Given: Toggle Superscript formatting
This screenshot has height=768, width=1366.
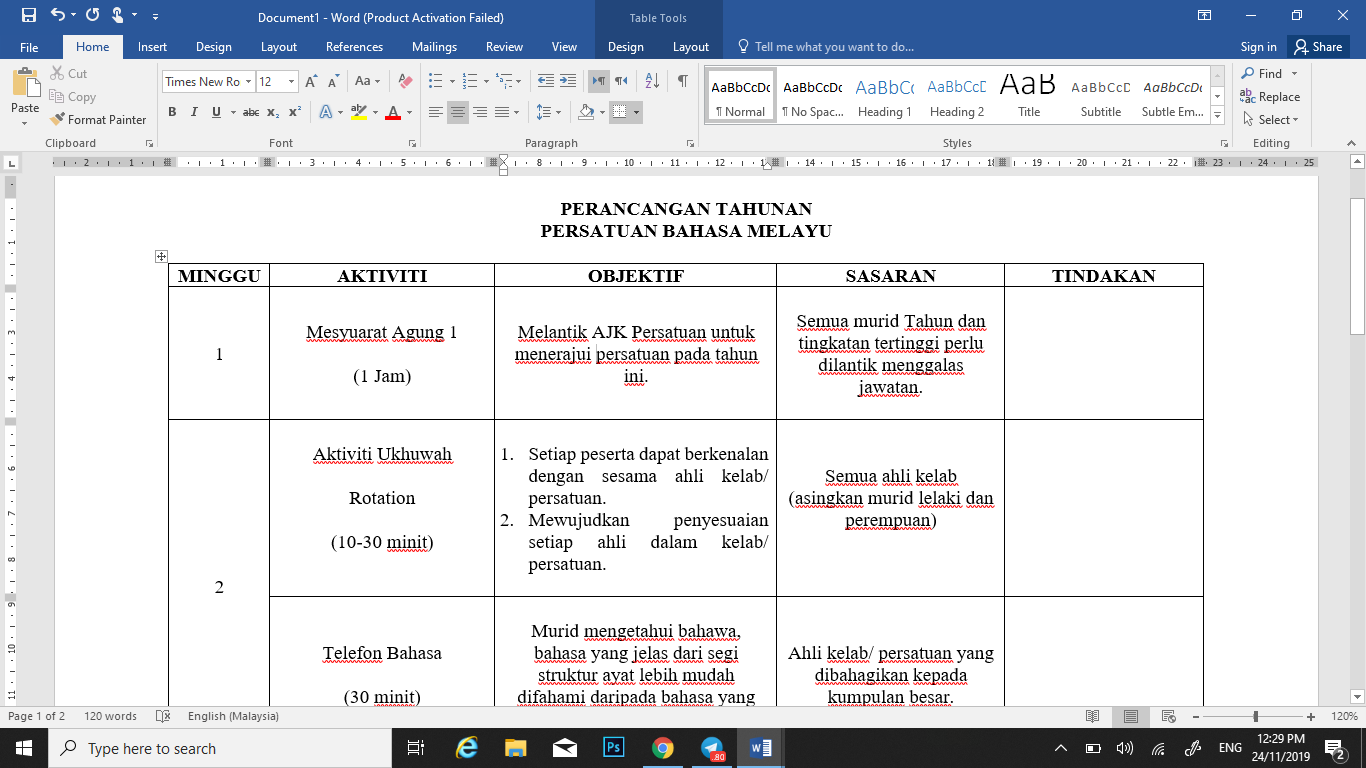Looking at the screenshot, I should 295,112.
